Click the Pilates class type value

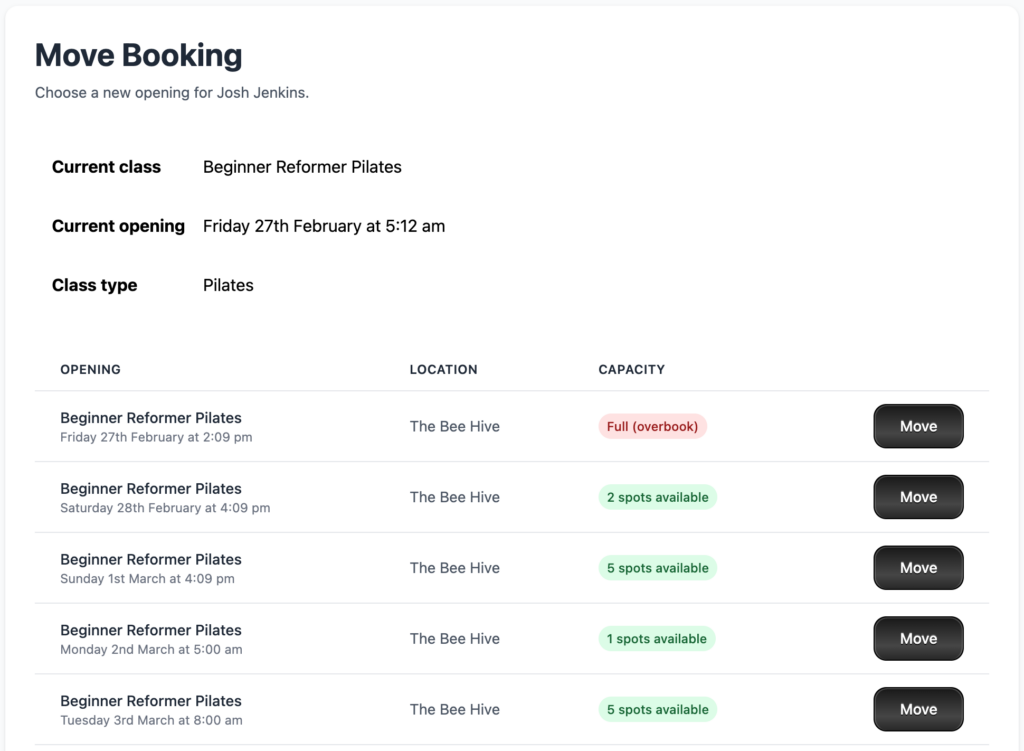click(228, 285)
